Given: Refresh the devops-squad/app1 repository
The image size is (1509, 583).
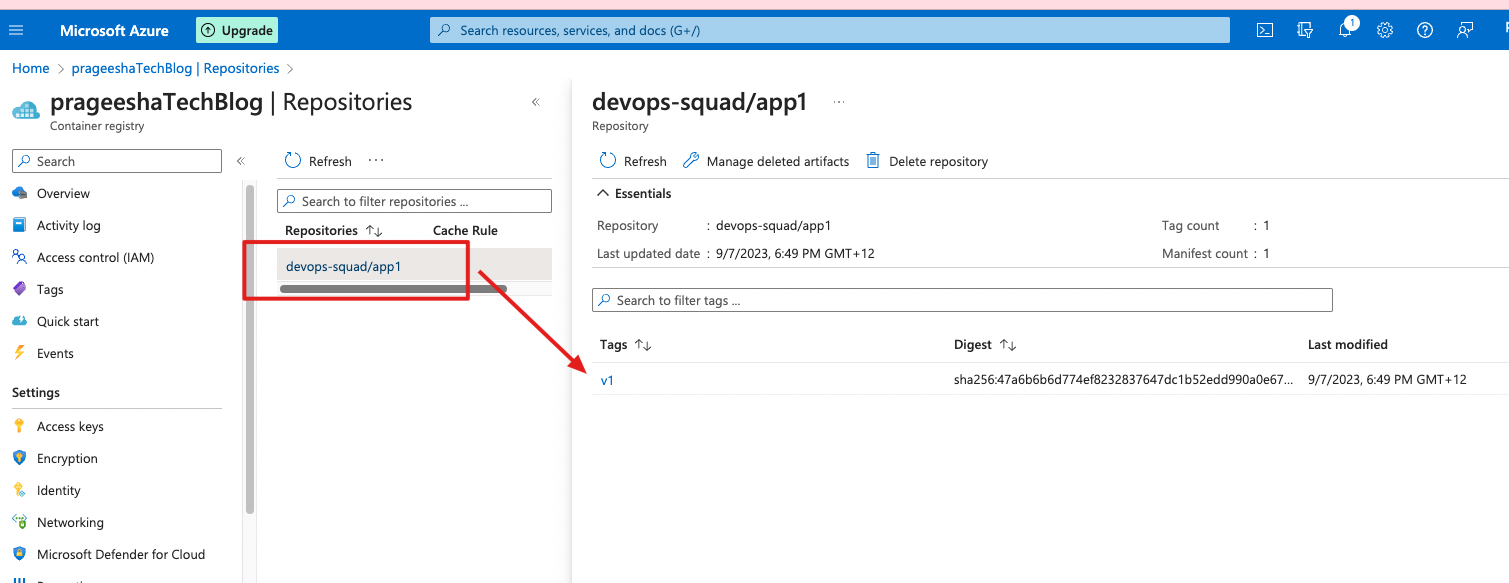Looking at the screenshot, I should [x=632, y=160].
